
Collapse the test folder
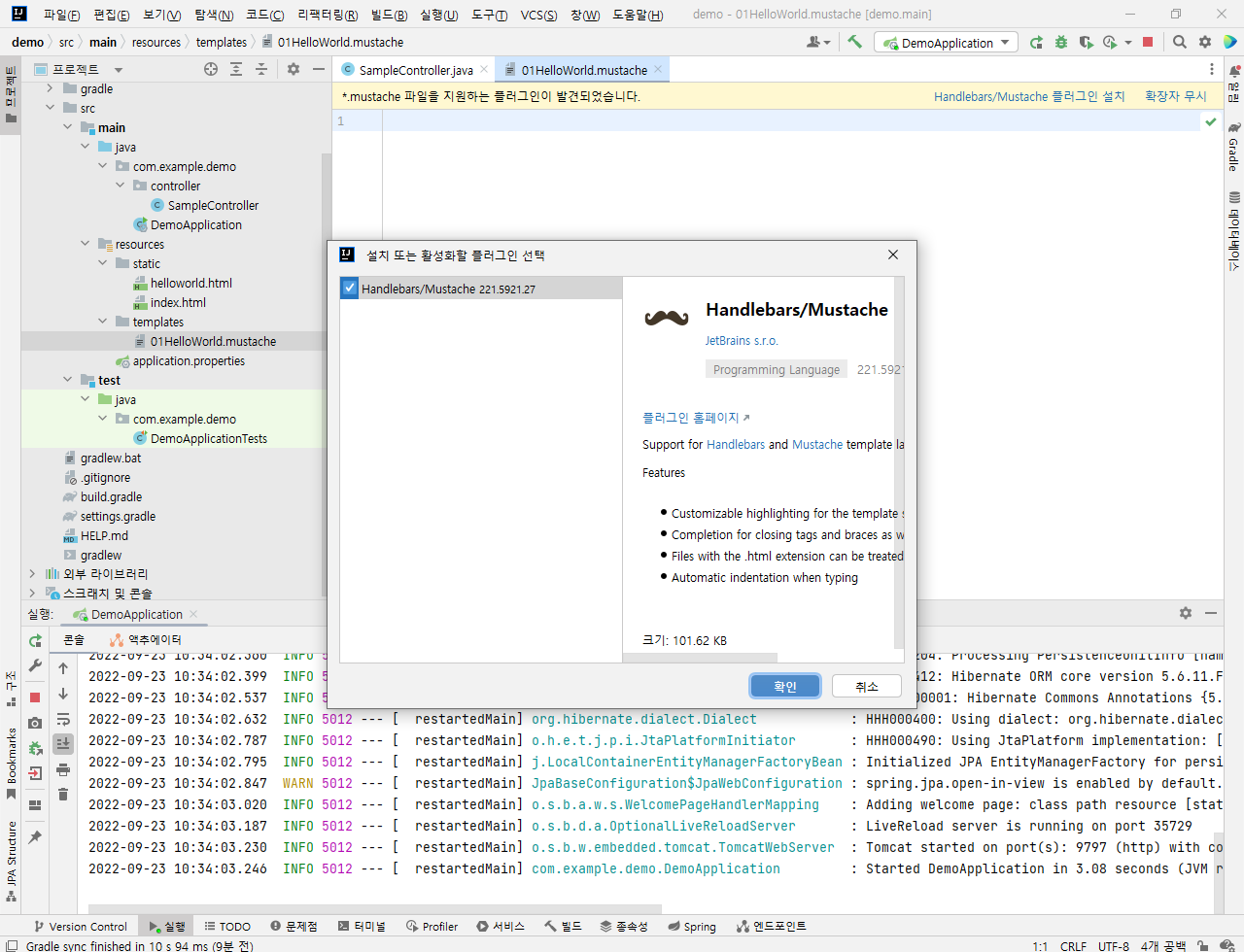[68, 380]
